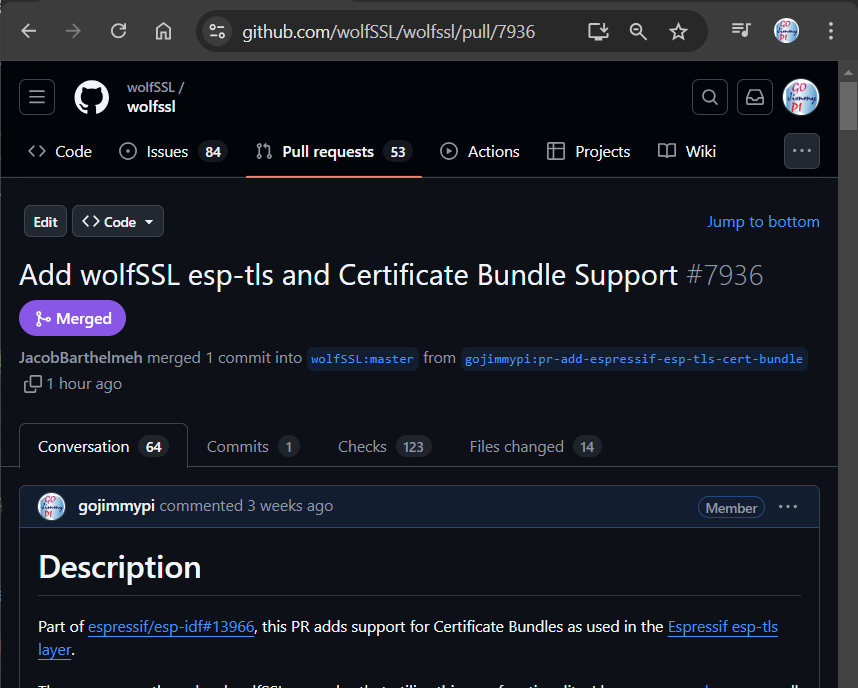Open the GitHub notifications inbox
858x688 pixels.
click(x=755, y=97)
